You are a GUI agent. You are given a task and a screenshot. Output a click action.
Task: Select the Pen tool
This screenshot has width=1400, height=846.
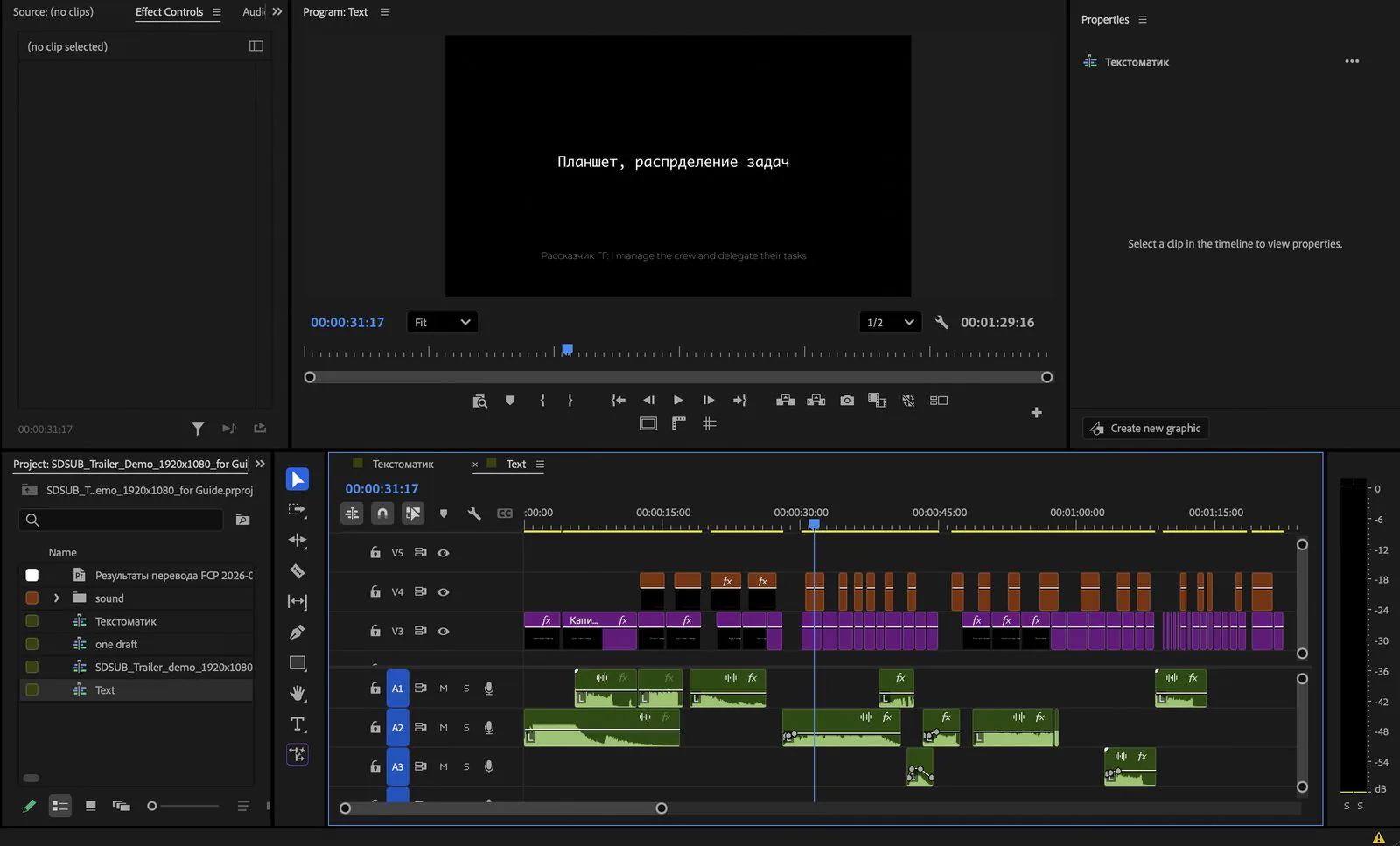[x=297, y=633]
